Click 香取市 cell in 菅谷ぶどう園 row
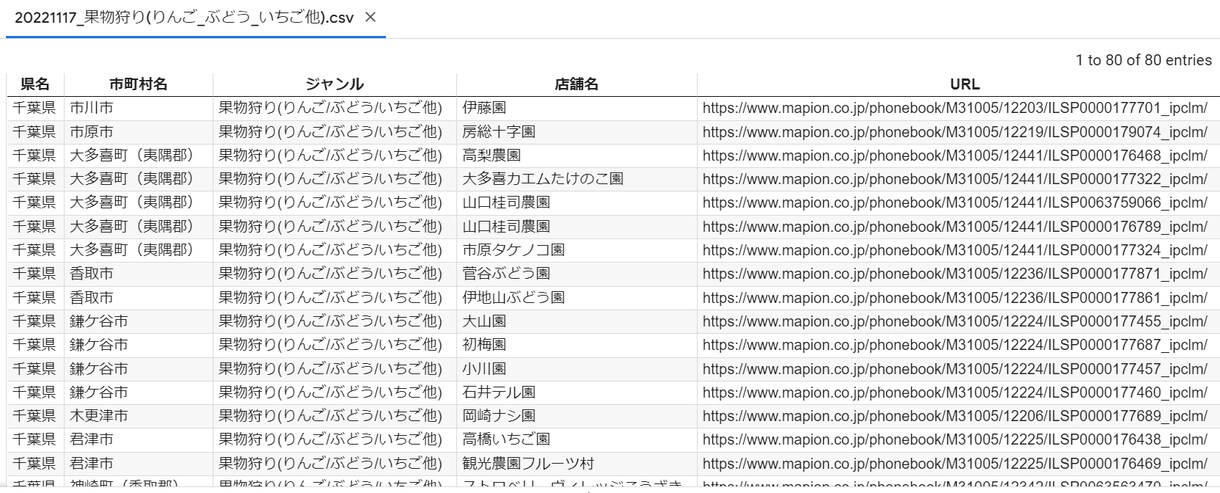The height and width of the screenshot is (493, 1220). pyautogui.click(x=138, y=274)
